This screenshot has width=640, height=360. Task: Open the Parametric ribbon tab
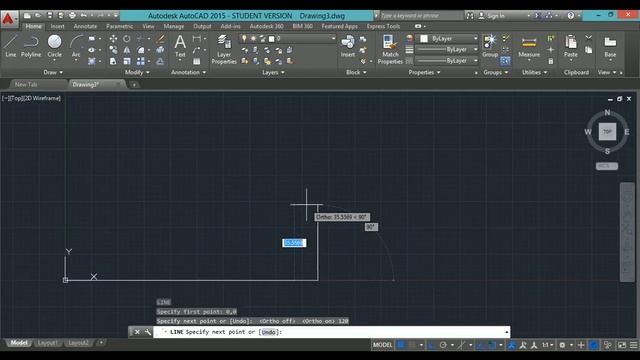[x=119, y=26]
